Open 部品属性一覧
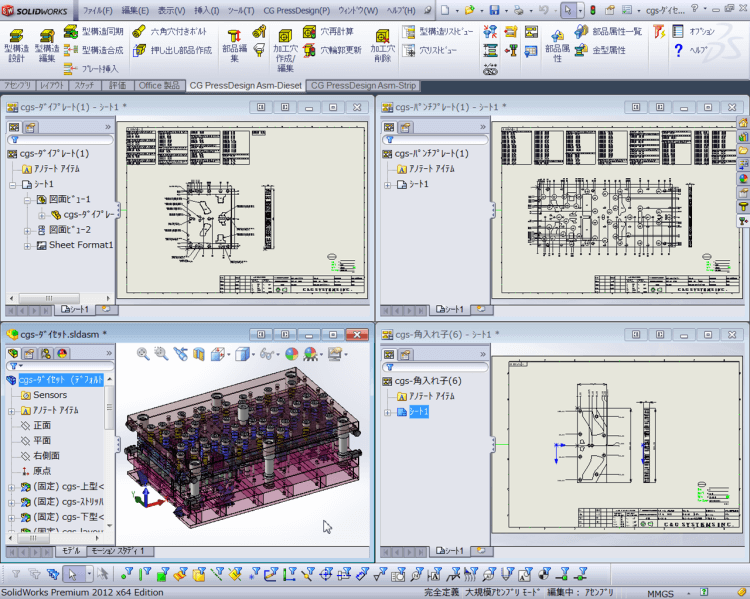The width and height of the screenshot is (750, 599). (608, 32)
